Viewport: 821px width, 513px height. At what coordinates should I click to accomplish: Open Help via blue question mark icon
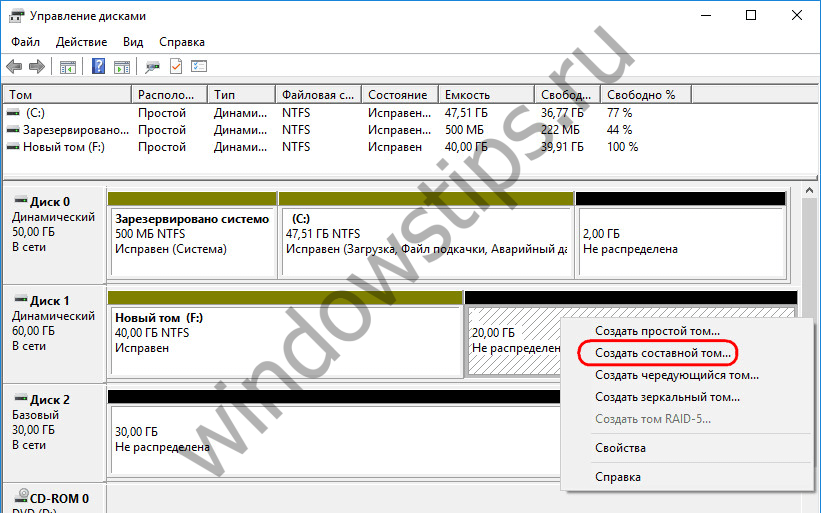point(99,67)
